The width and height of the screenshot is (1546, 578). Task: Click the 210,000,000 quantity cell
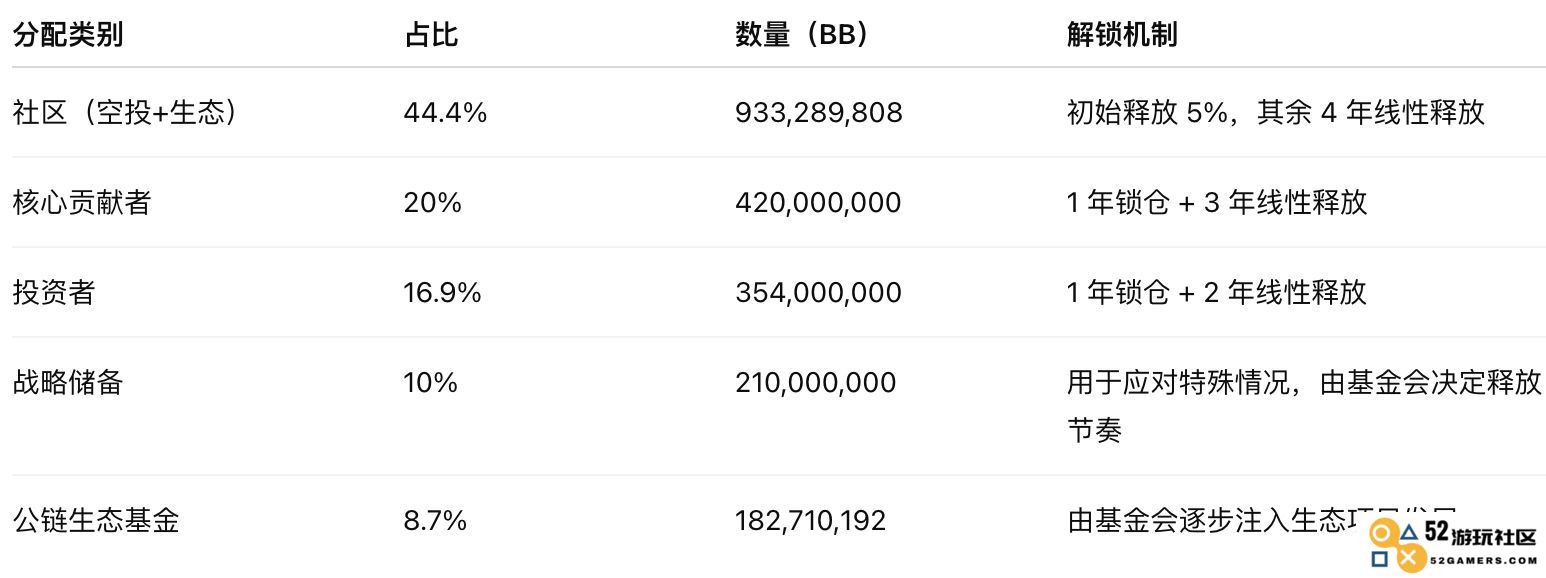point(815,382)
